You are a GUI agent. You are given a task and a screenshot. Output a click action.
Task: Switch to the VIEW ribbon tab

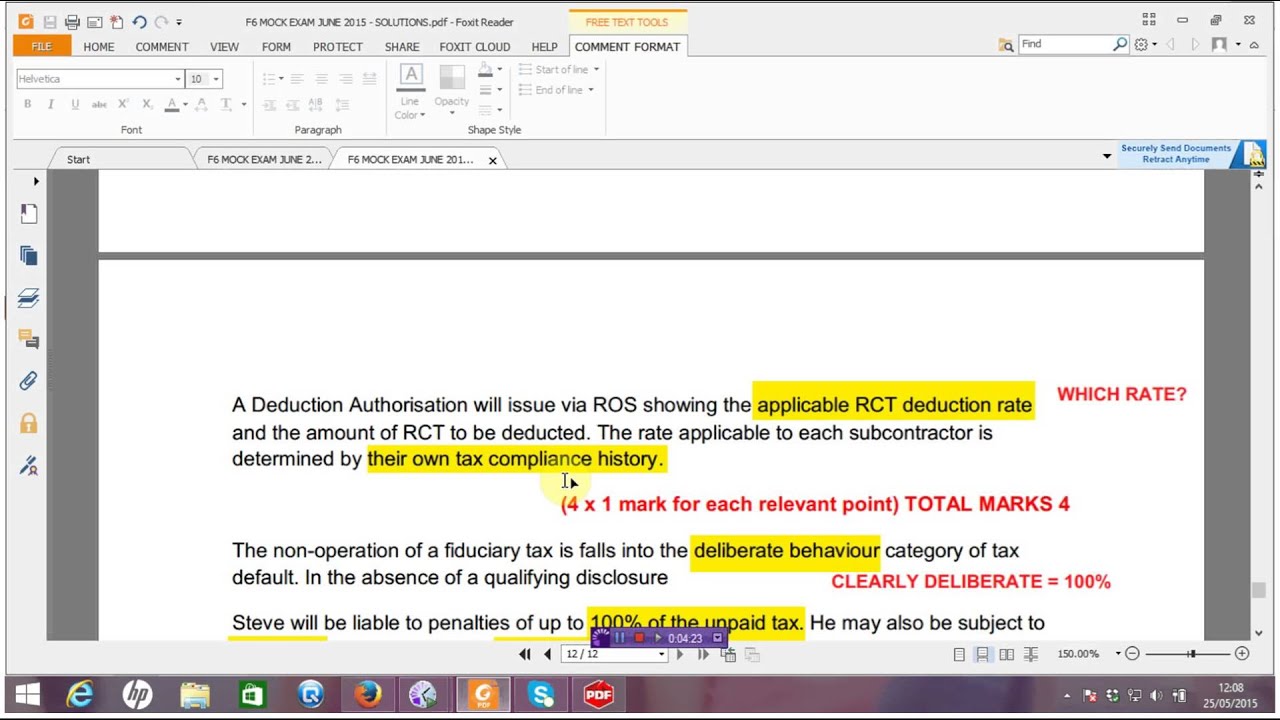click(x=224, y=47)
